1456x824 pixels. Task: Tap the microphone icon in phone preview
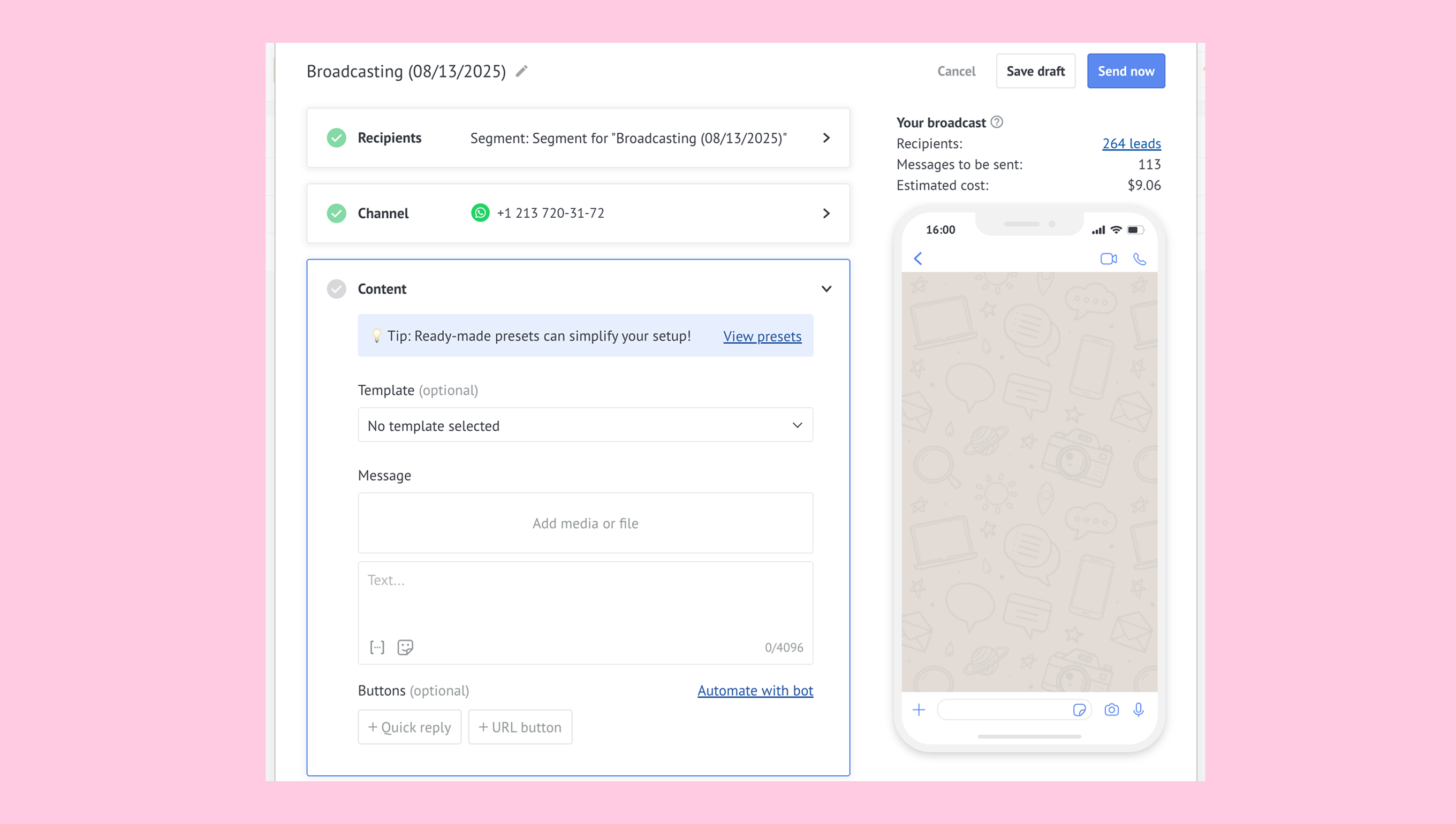(x=1139, y=709)
